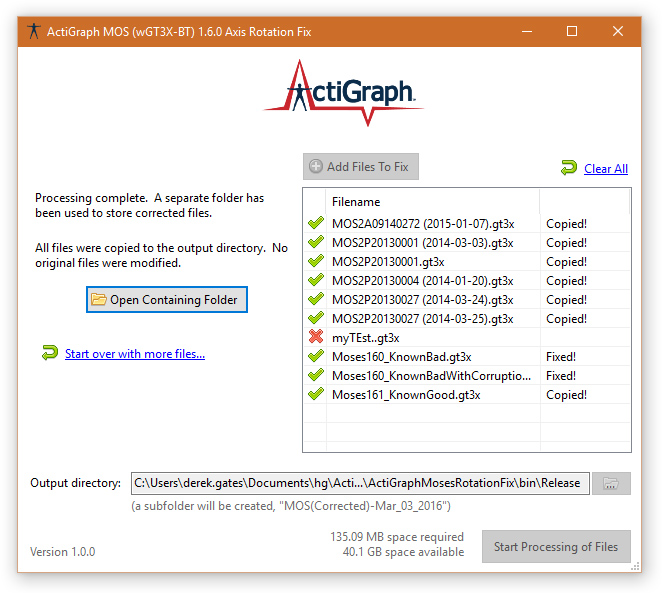Click the green checkmark beside Moses161_KnownGood.gt3x
The width and height of the screenshot is (662, 593).
(316, 395)
